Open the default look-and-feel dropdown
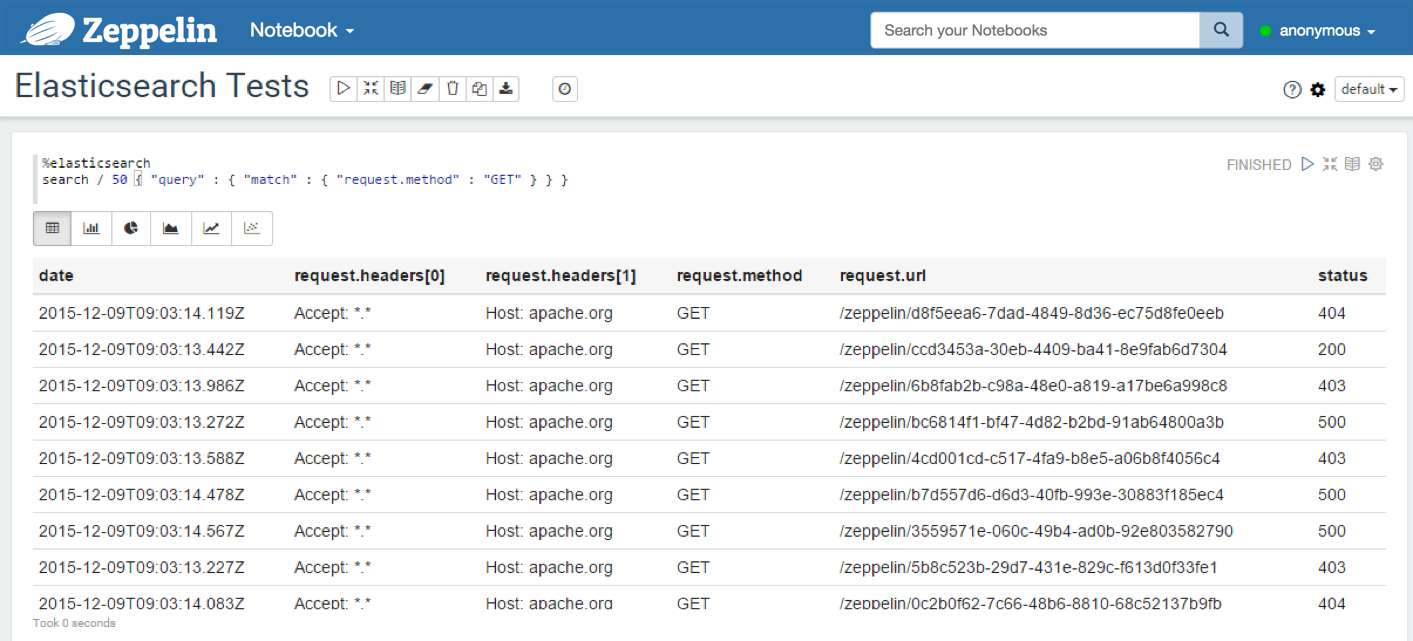 point(1369,90)
